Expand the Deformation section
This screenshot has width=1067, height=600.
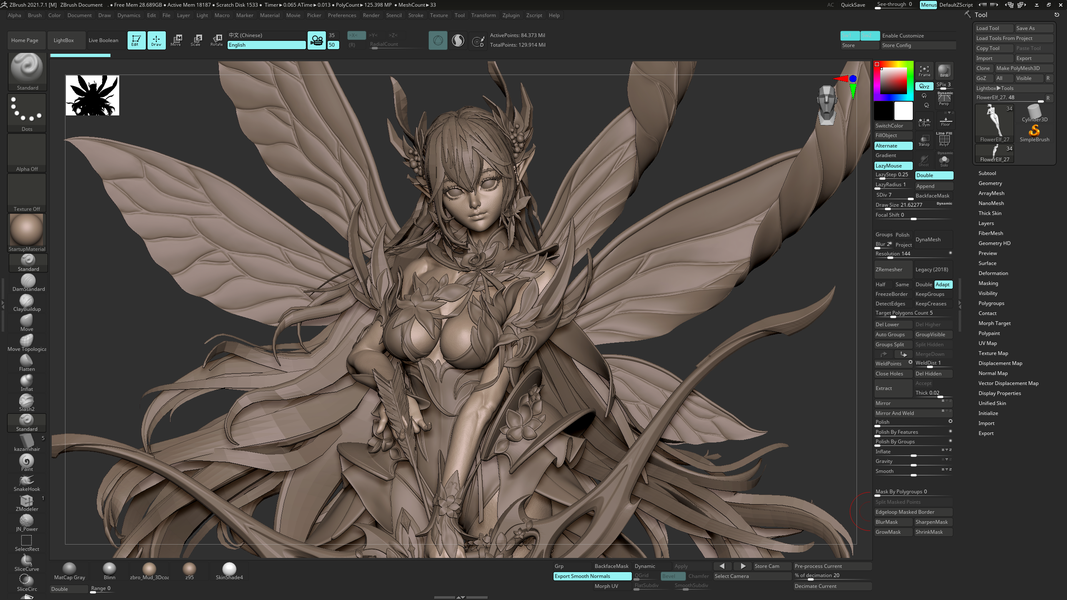tap(993, 273)
